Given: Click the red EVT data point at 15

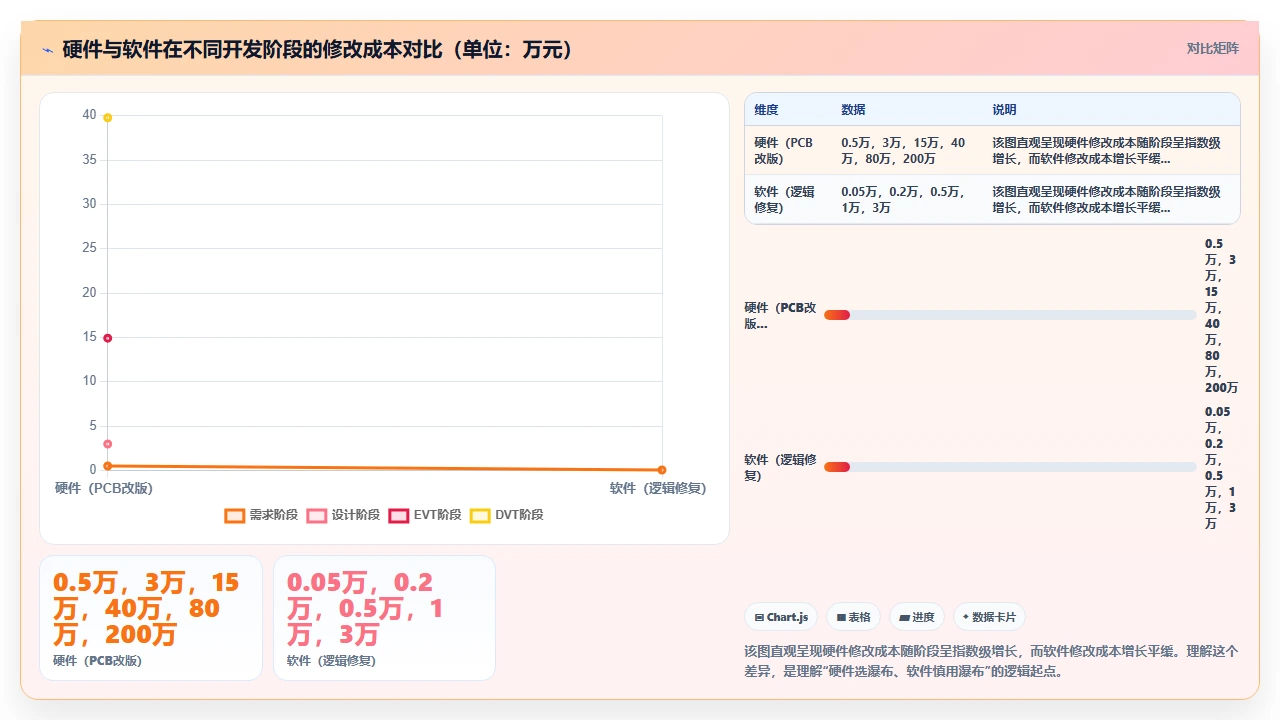Looking at the screenshot, I should point(107,338).
